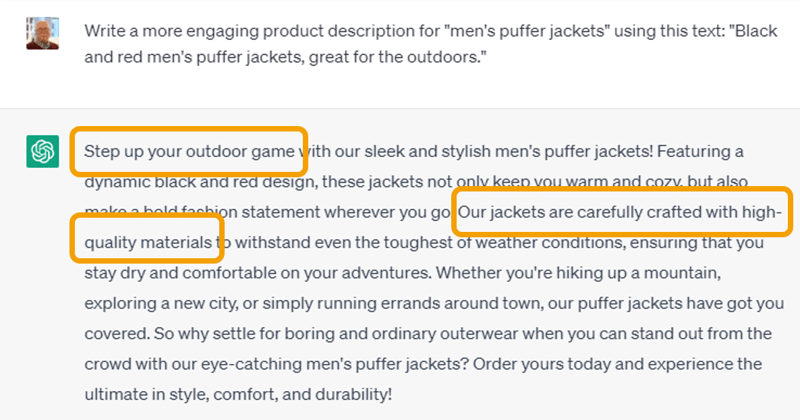Select the highlighted "Step up your outdoor game" phrase
This screenshot has height=420, width=800.
[189, 152]
